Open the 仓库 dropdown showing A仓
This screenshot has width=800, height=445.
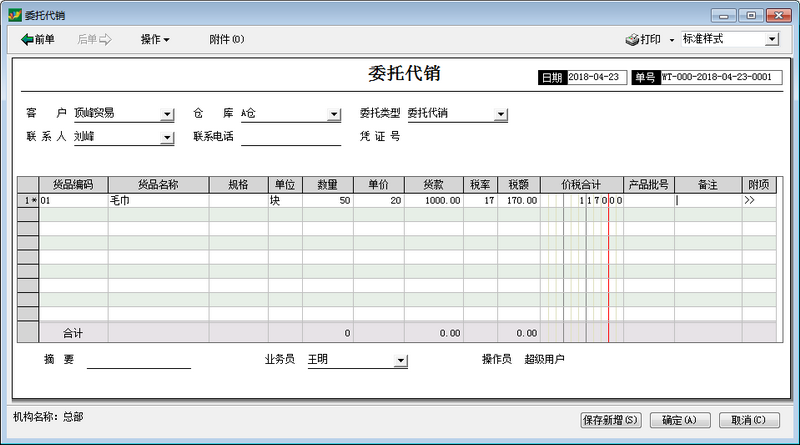[x=334, y=114]
